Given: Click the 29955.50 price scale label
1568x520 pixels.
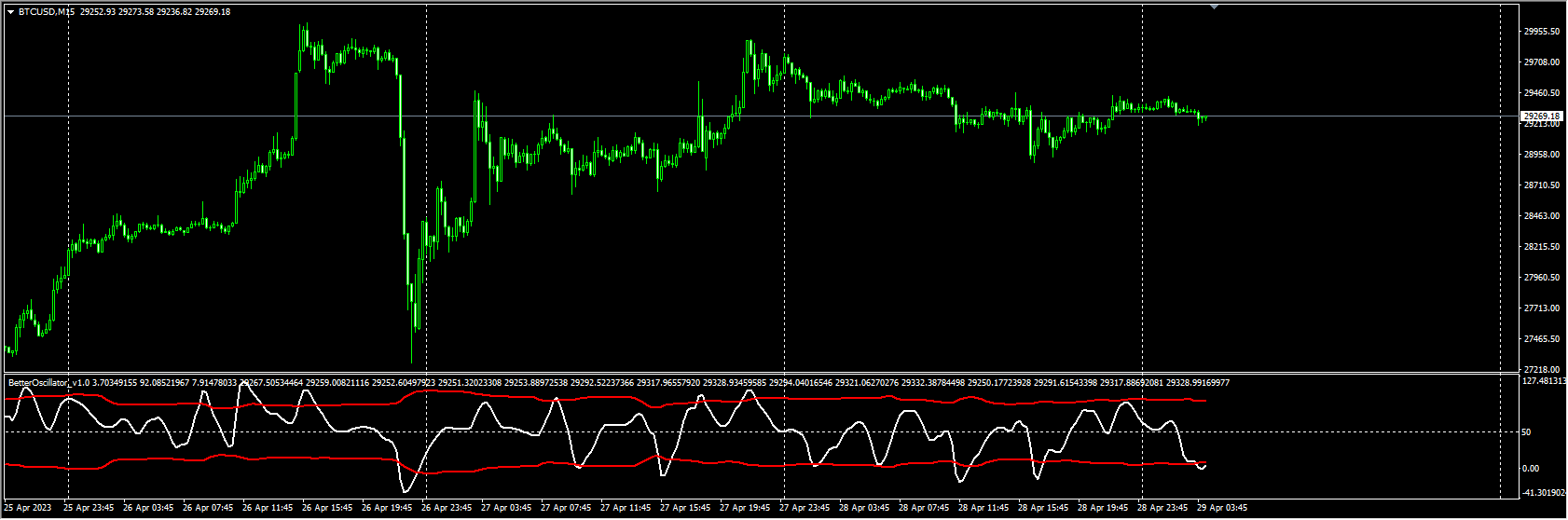Looking at the screenshot, I should pyautogui.click(x=1541, y=31).
